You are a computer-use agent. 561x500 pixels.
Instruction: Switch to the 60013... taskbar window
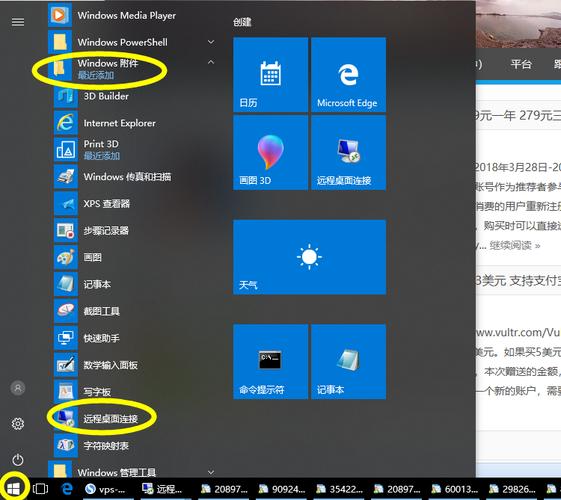click(x=455, y=489)
